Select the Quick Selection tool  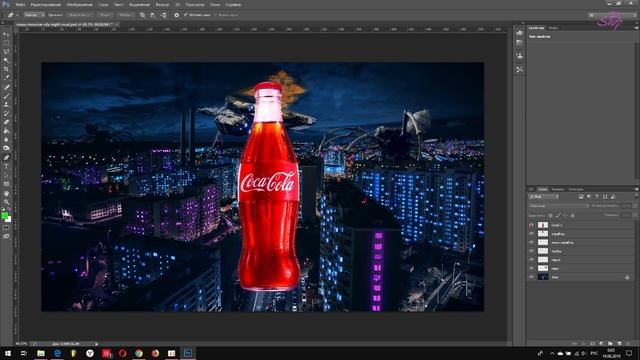click(x=6, y=60)
